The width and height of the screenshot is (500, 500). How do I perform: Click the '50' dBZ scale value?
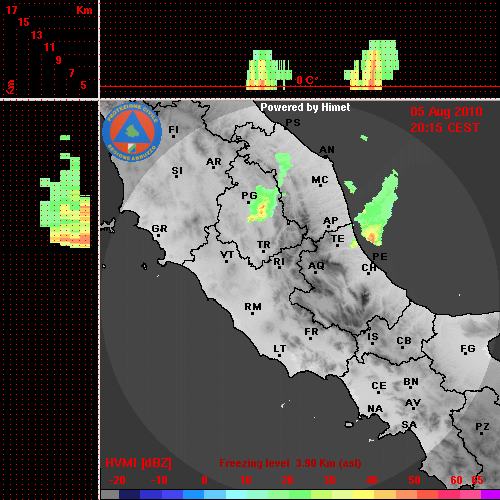pyautogui.click(x=414, y=480)
